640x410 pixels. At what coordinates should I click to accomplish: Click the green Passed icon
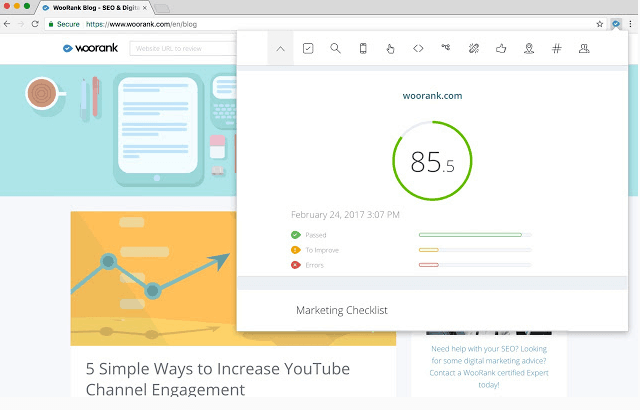pyautogui.click(x=296, y=235)
